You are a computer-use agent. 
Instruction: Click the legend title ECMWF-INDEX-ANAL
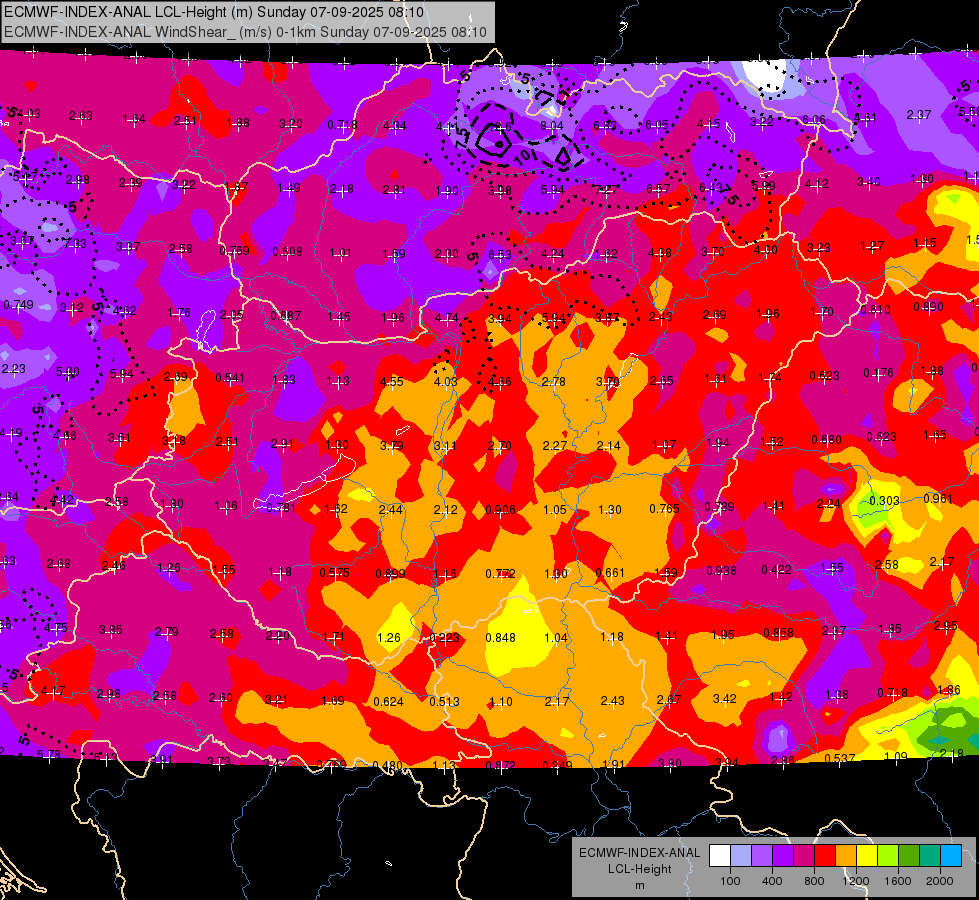coord(639,853)
